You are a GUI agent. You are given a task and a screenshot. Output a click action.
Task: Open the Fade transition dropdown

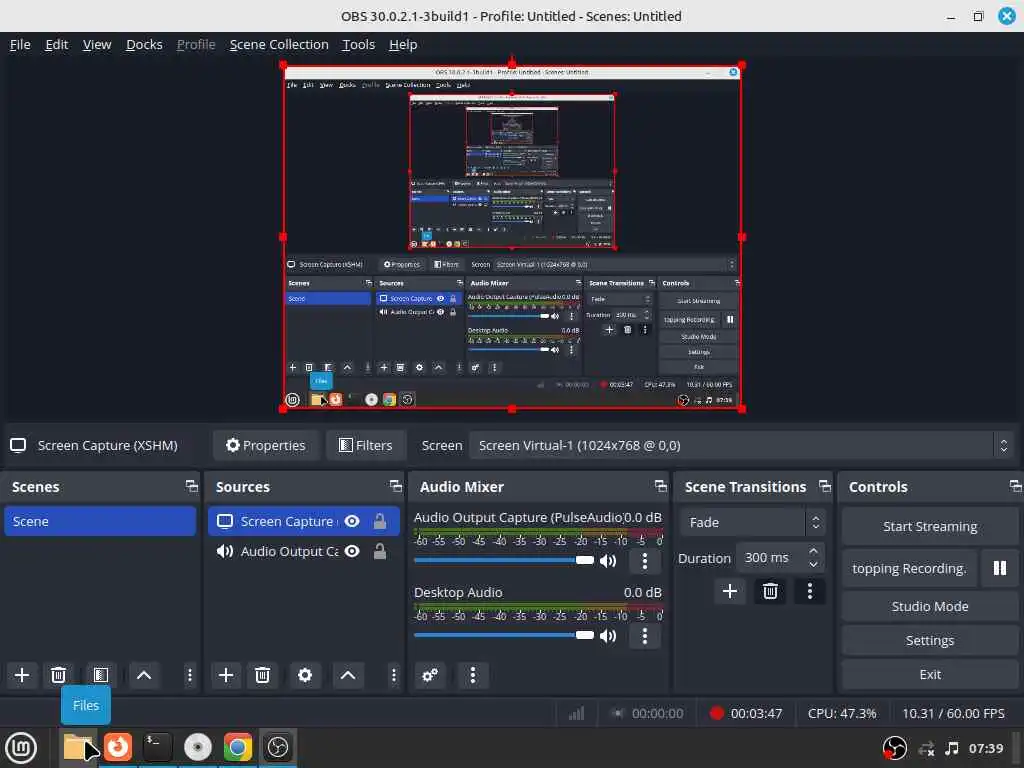752,522
